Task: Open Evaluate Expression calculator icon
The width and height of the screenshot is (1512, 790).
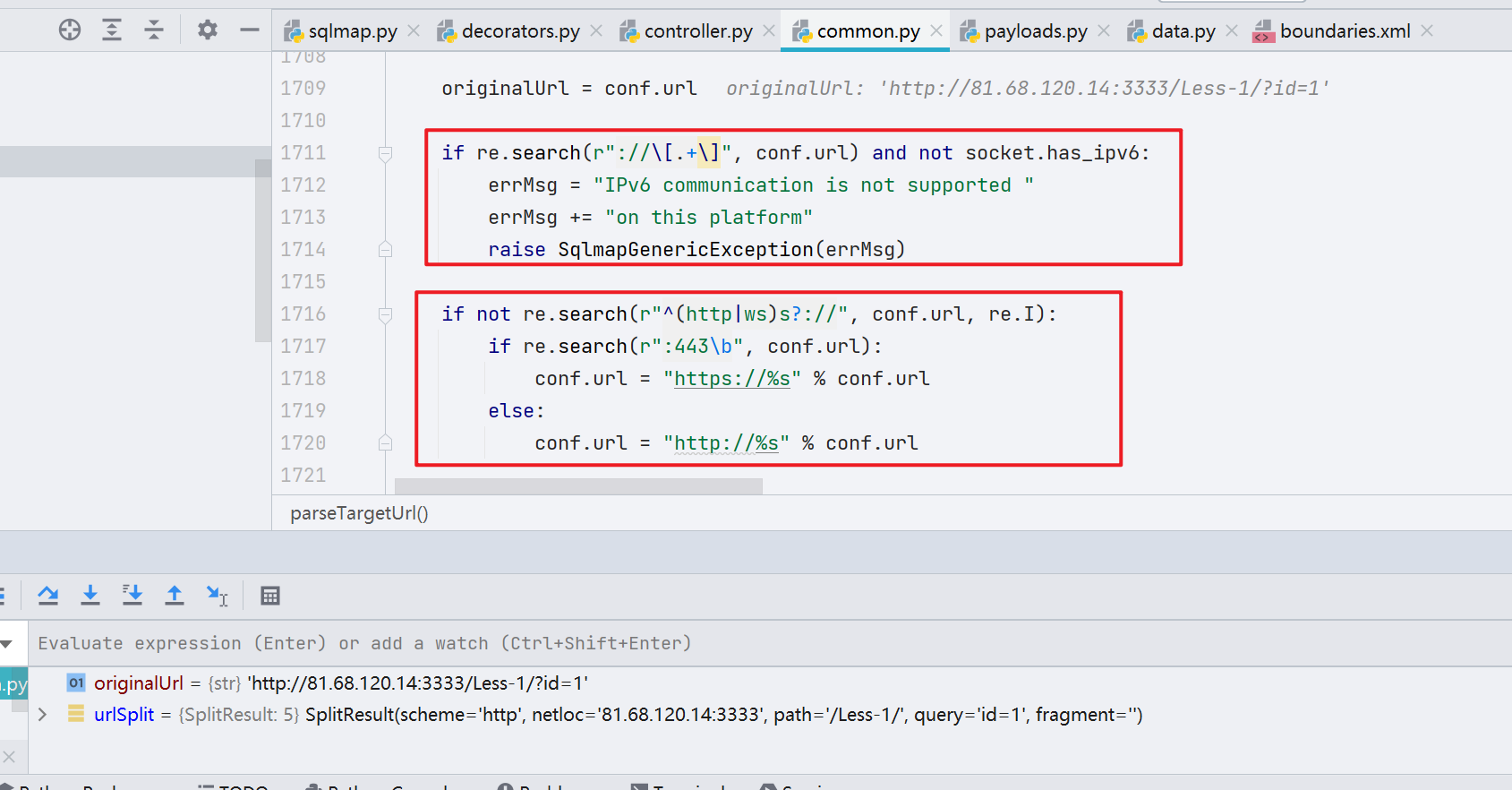Action: (x=270, y=596)
